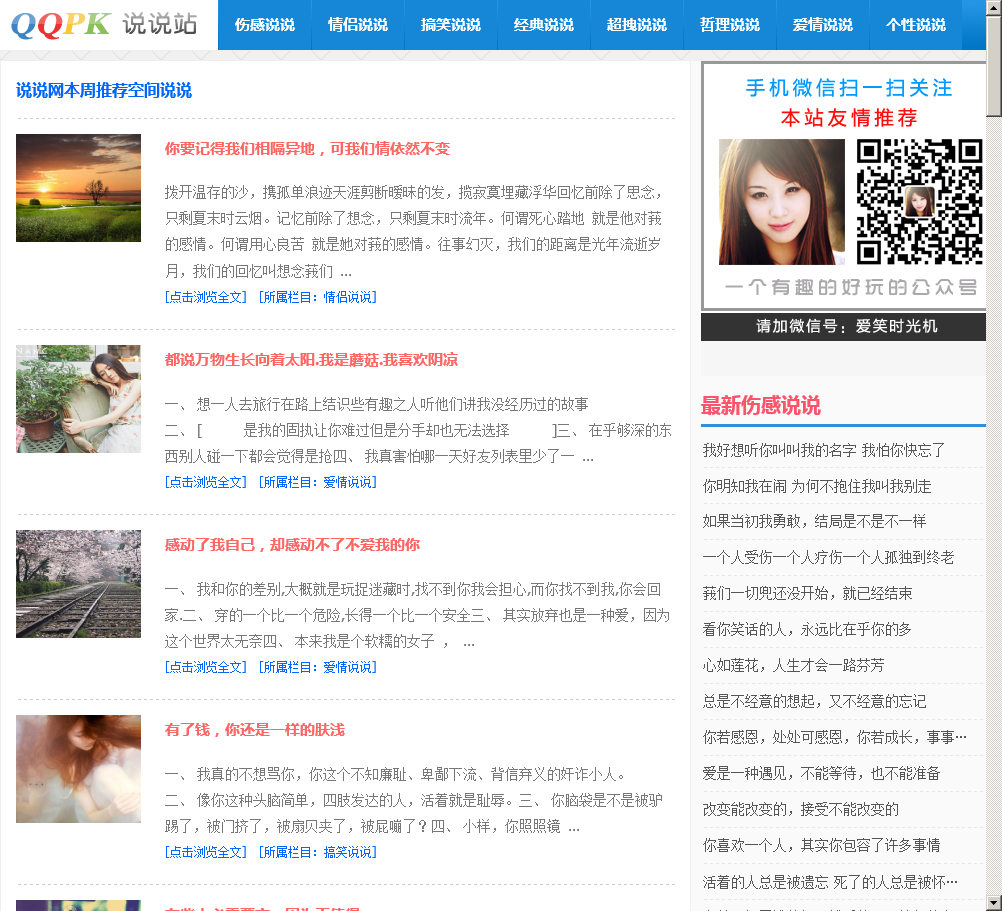The height and width of the screenshot is (911, 1002).
Task: Open the red-haired girl thumbnail
Action: coord(78,769)
